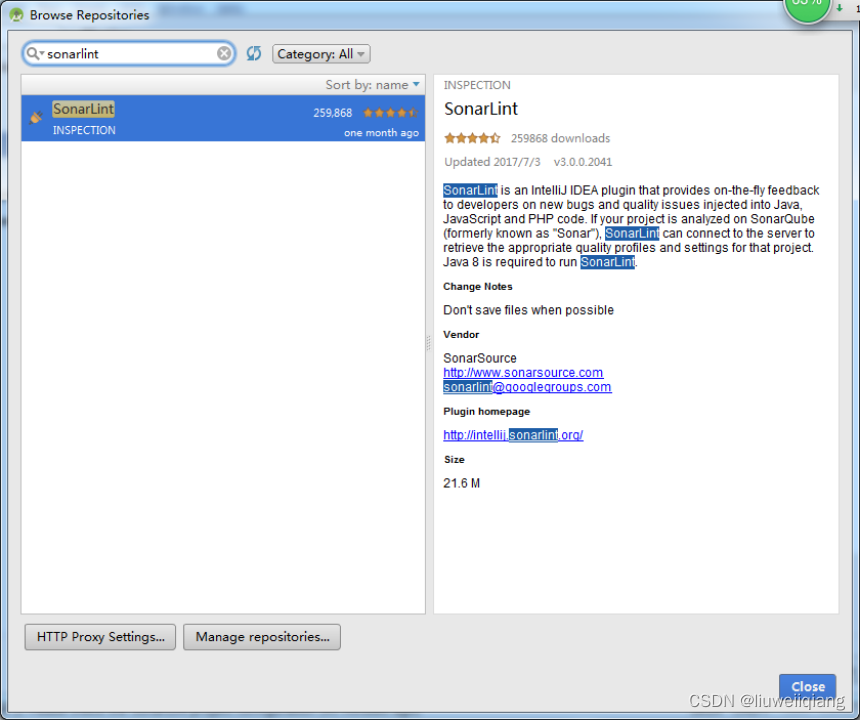Click the 'Change Notes' heading
The image size is (860, 720).
point(477,286)
